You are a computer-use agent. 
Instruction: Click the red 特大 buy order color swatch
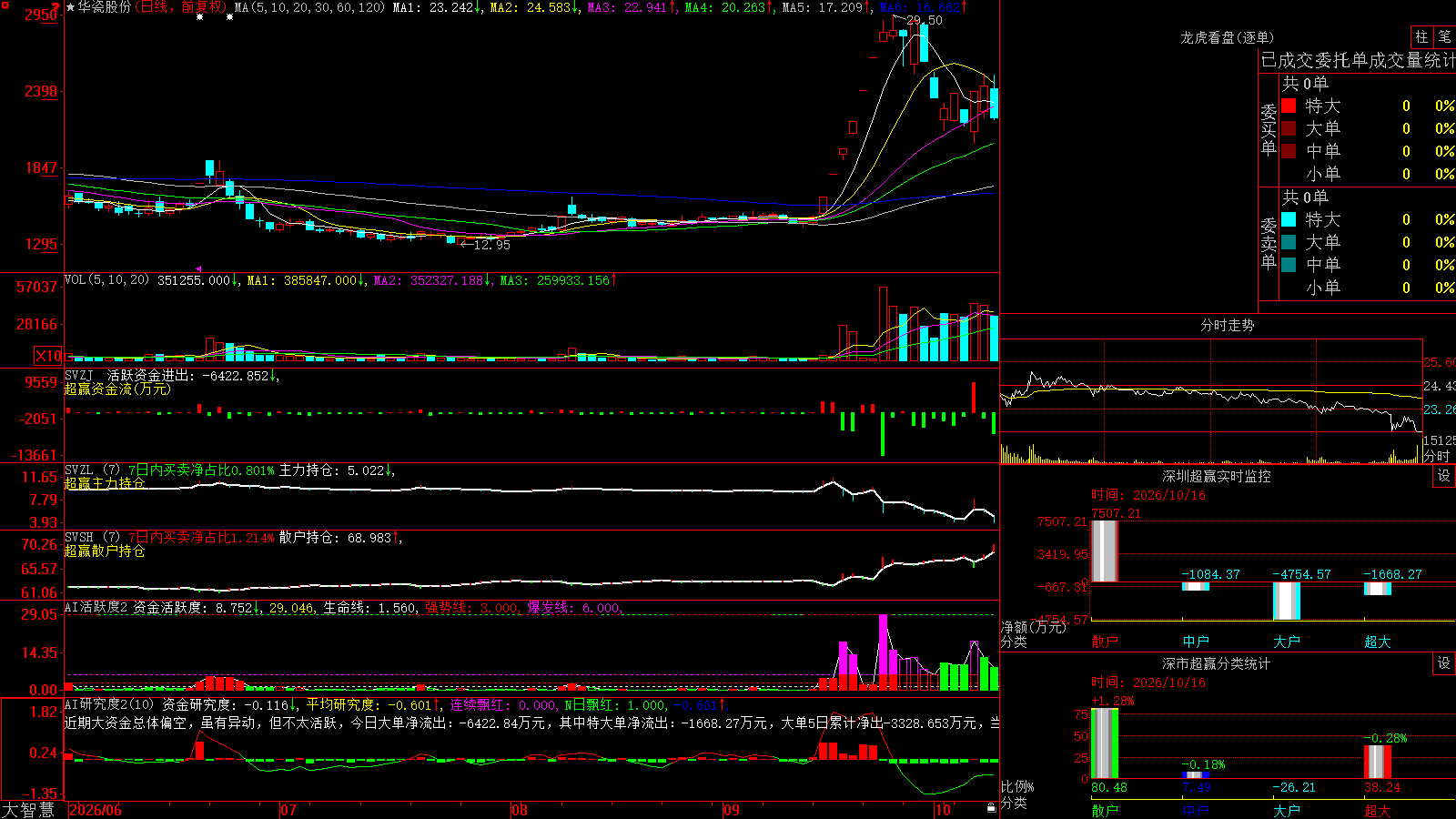tap(1289, 106)
